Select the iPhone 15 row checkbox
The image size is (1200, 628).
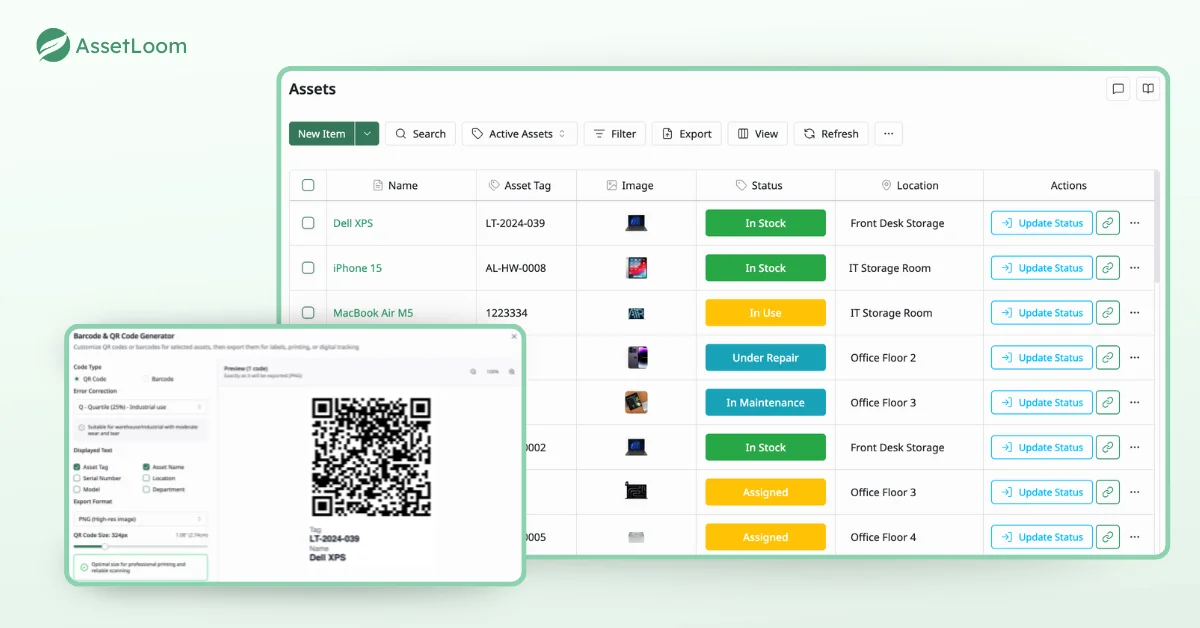308,268
